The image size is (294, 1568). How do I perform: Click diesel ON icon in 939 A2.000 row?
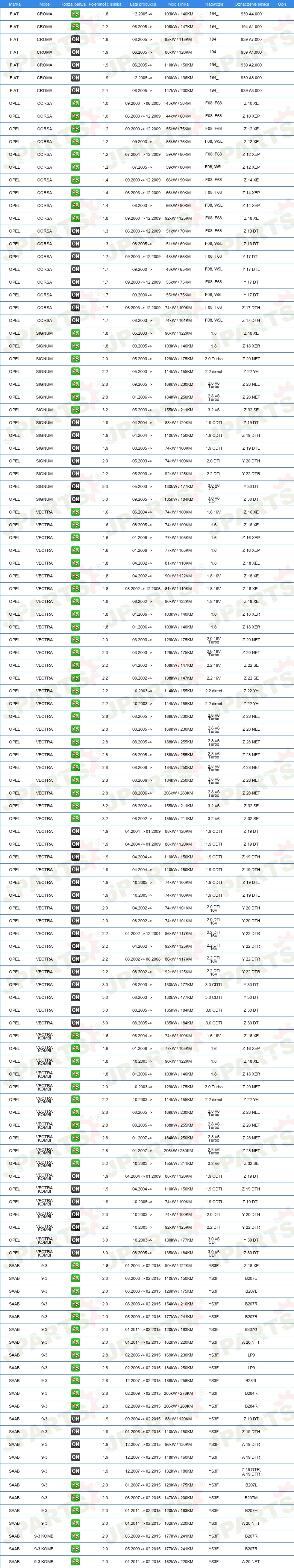[x=75, y=65]
